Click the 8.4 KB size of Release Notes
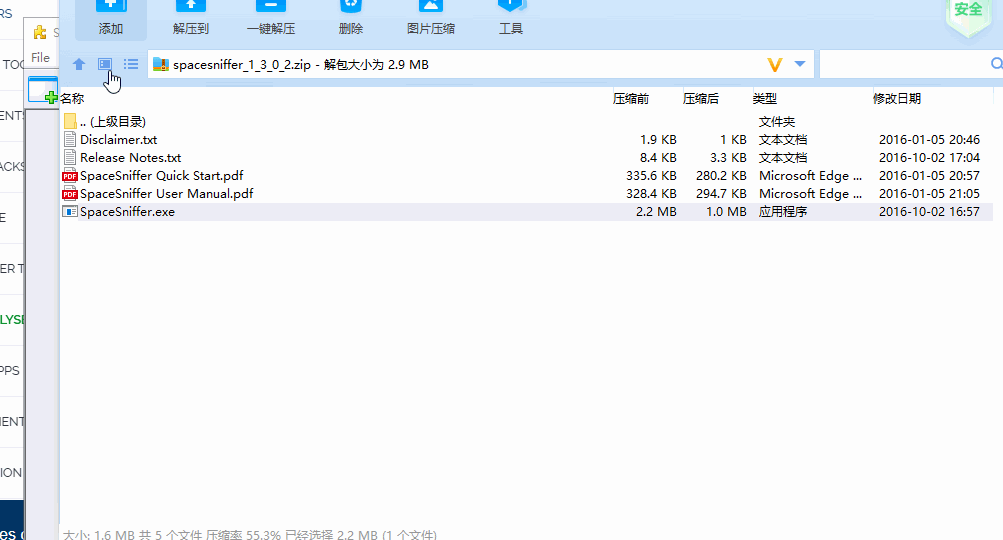Image resolution: width=1003 pixels, height=540 pixels. [658, 157]
